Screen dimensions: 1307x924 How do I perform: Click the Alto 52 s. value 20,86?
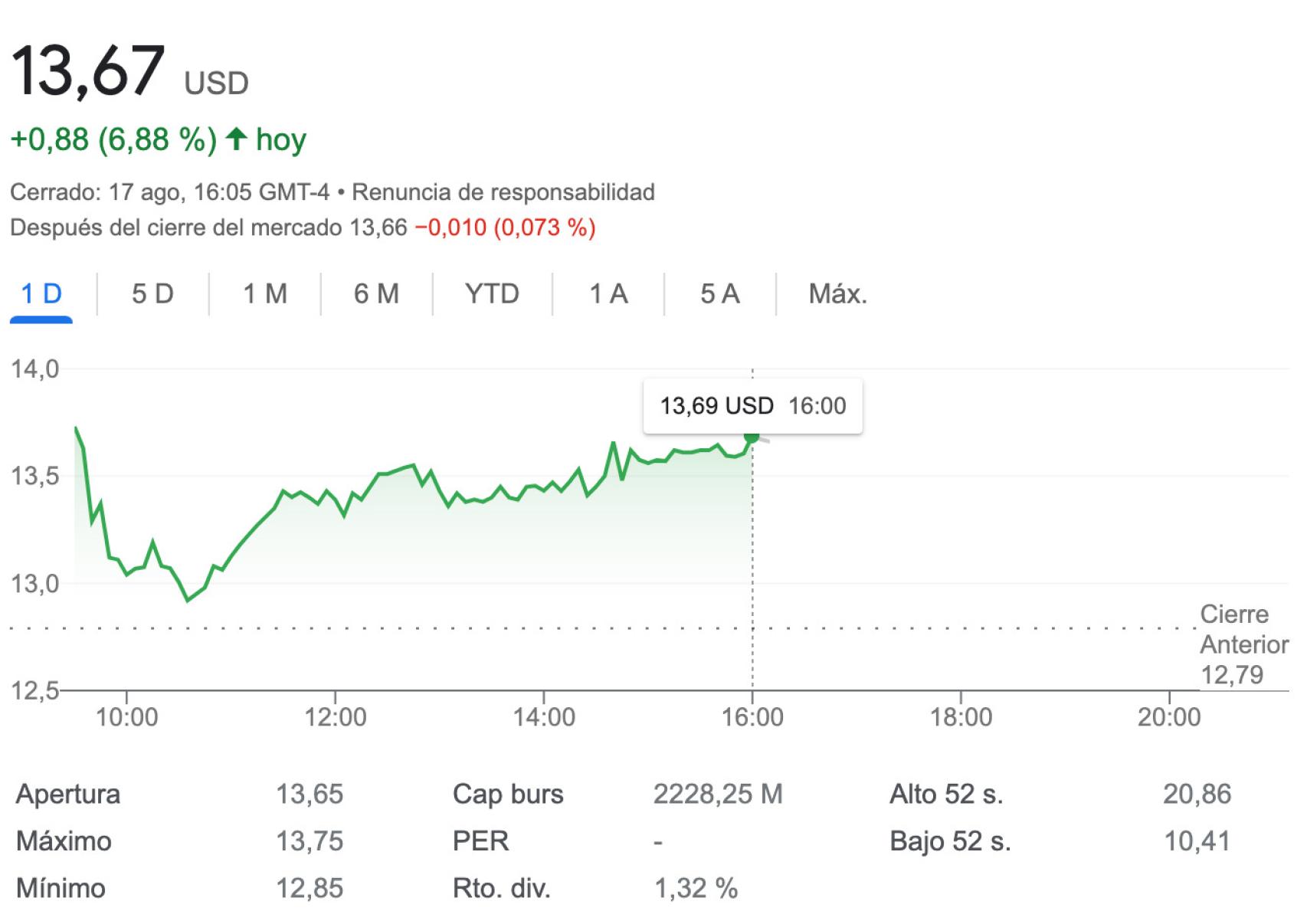(1197, 794)
